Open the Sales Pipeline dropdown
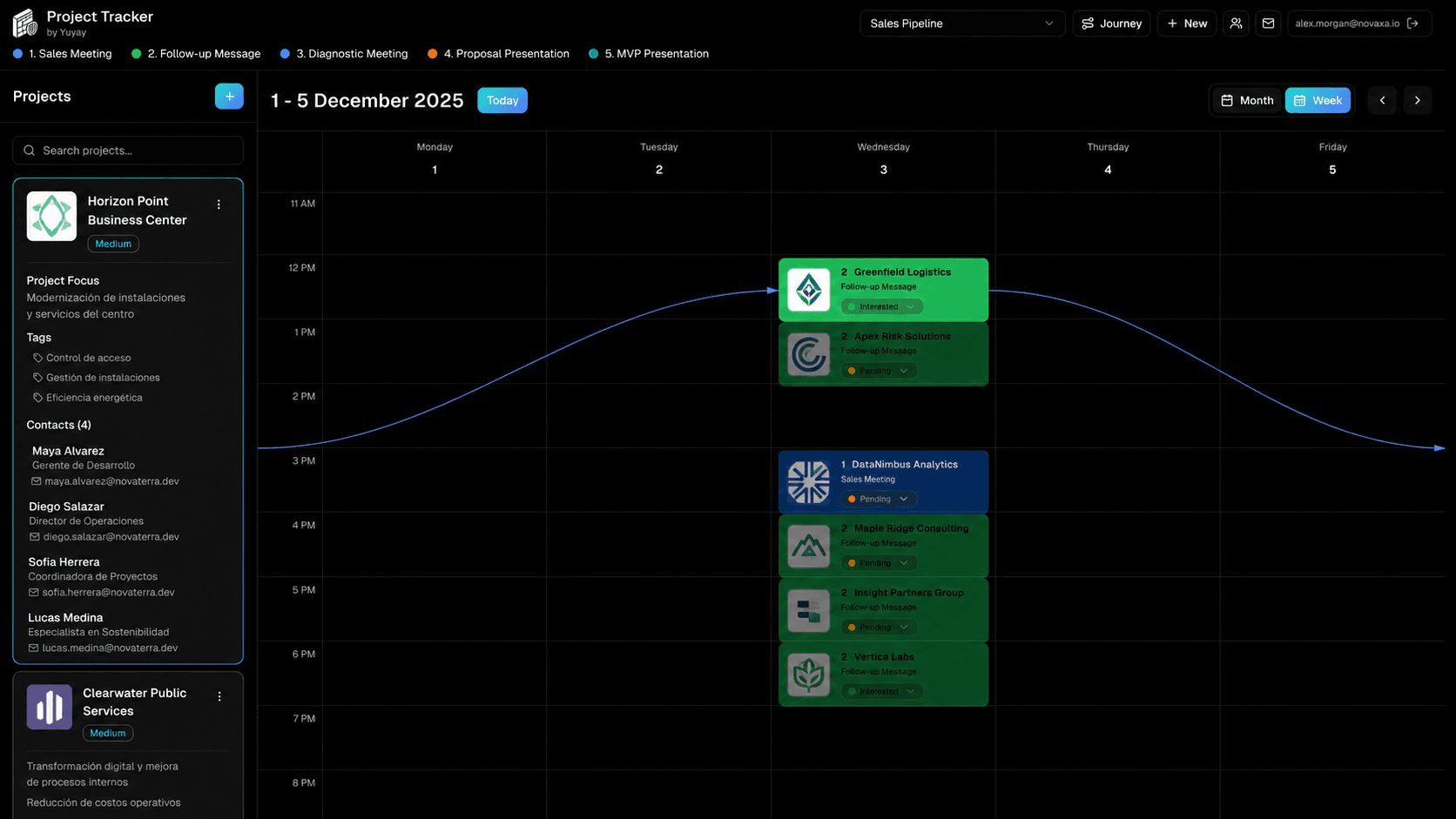This screenshot has width=1456, height=819. 962,23
